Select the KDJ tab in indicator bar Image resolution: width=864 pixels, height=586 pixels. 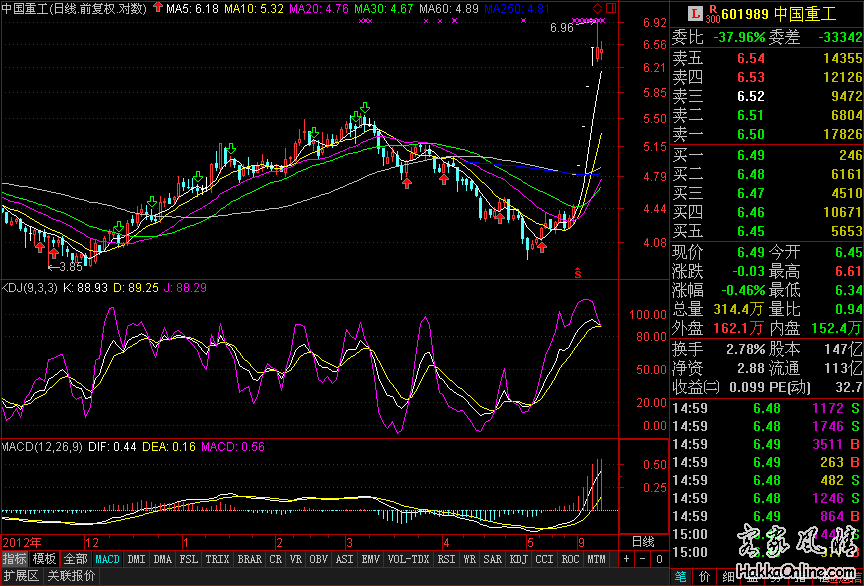519,559
